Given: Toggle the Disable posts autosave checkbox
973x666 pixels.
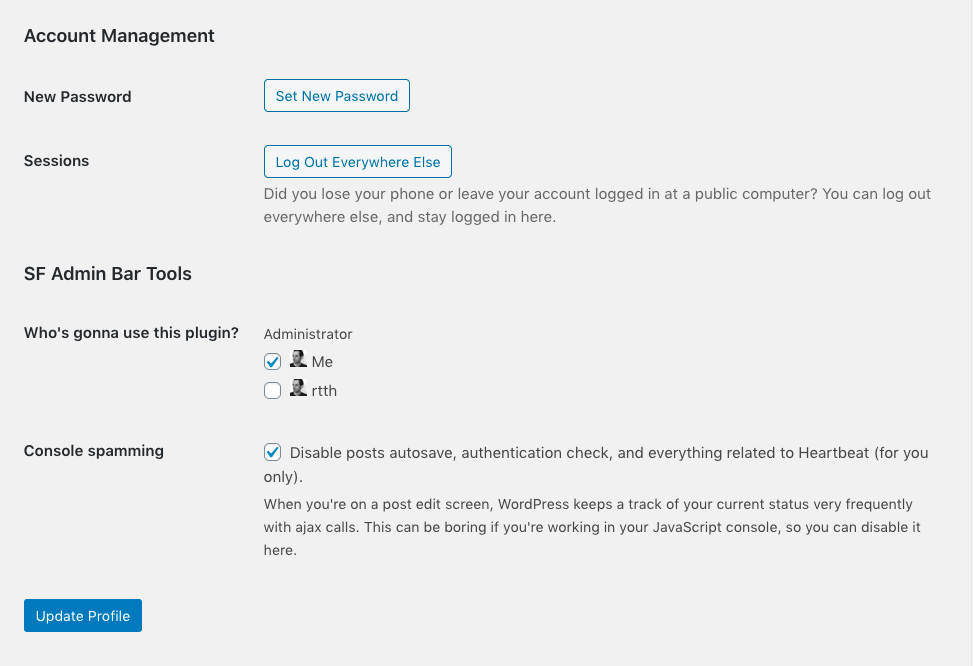Looking at the screenshot, I should pos(272,452).
